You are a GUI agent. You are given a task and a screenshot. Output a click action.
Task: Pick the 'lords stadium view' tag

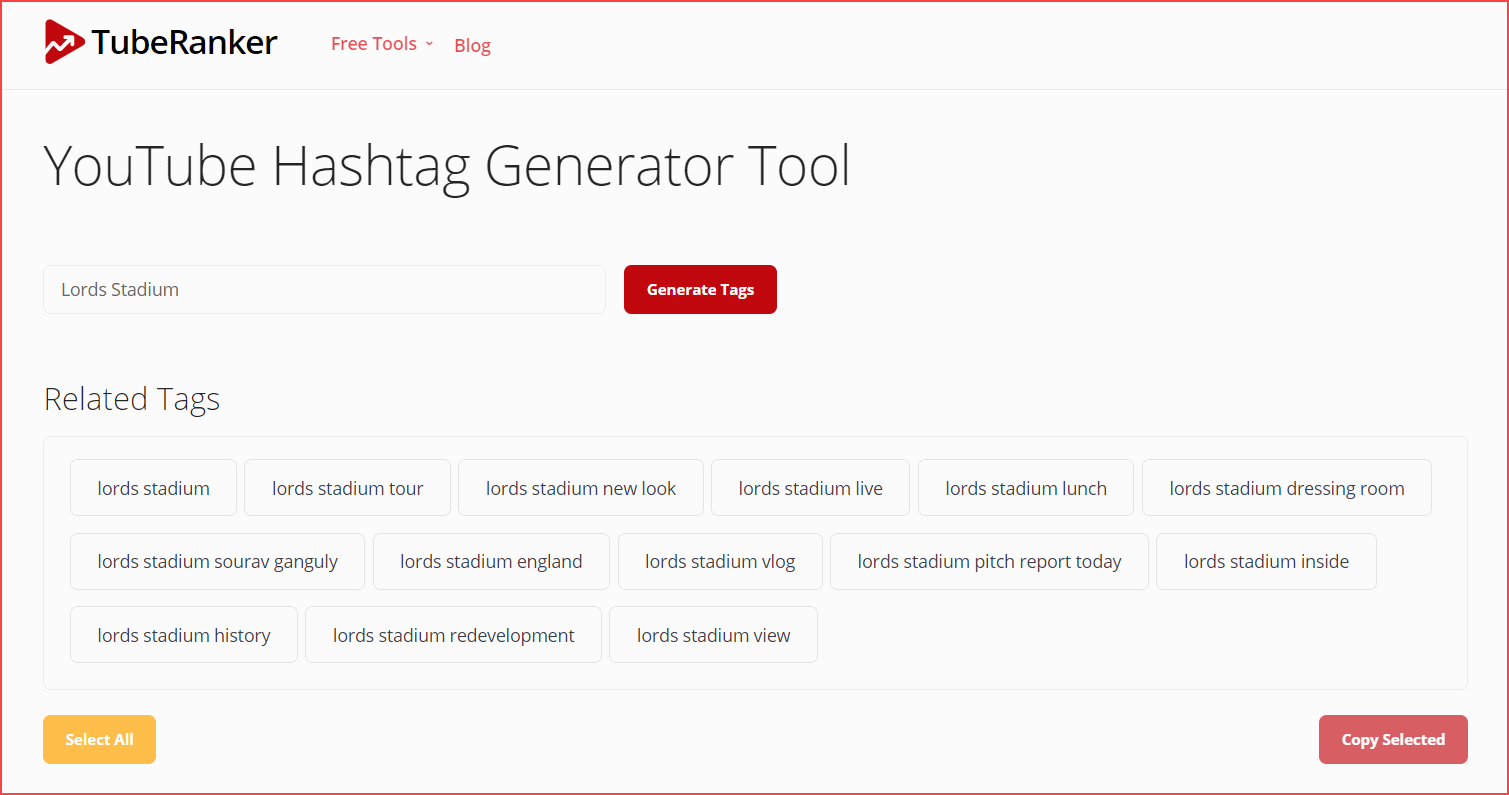point(713,634)
